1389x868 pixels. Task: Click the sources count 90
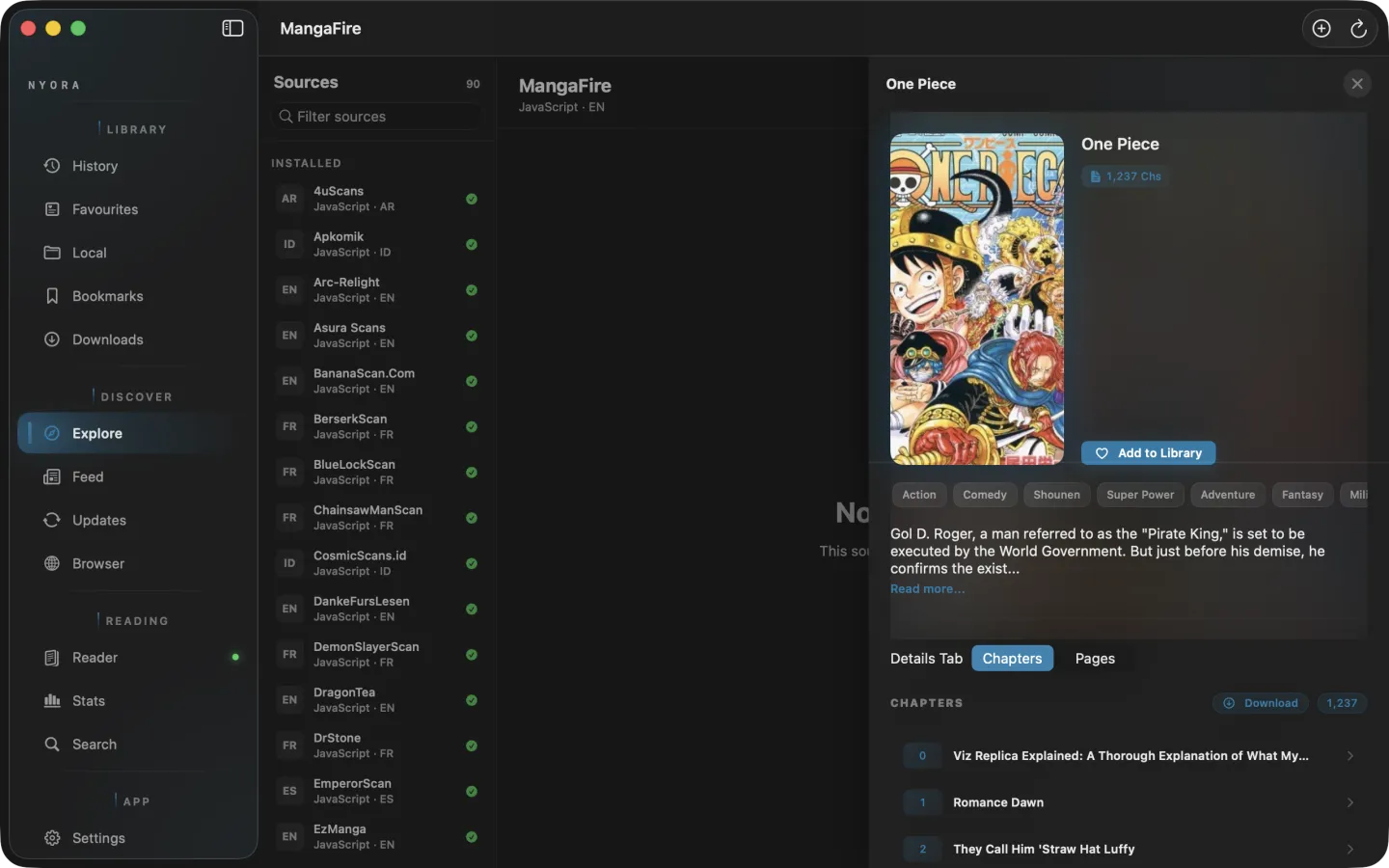coord(473,84)
